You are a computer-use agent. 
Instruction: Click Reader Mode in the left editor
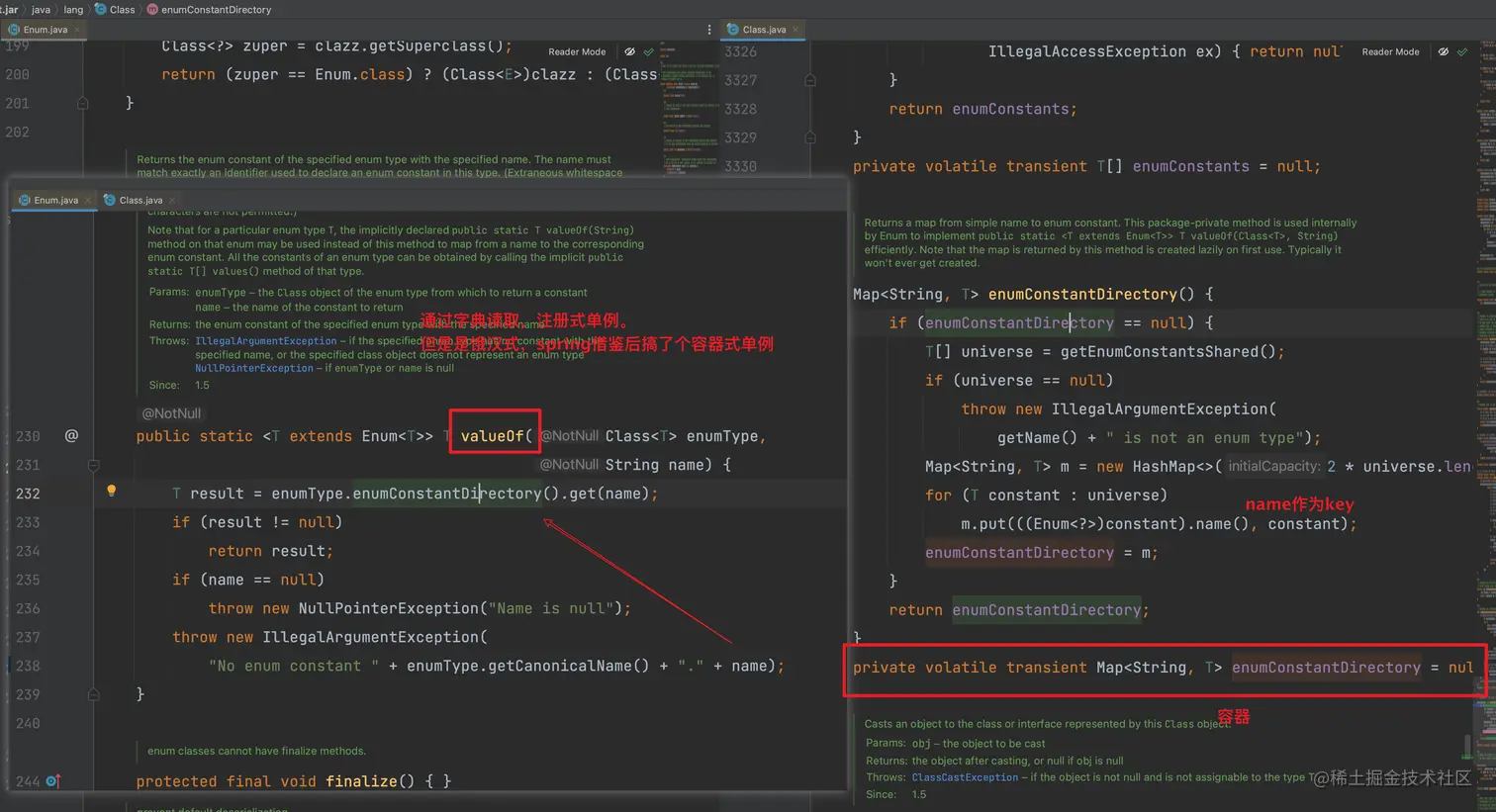[x=577, y=51]
